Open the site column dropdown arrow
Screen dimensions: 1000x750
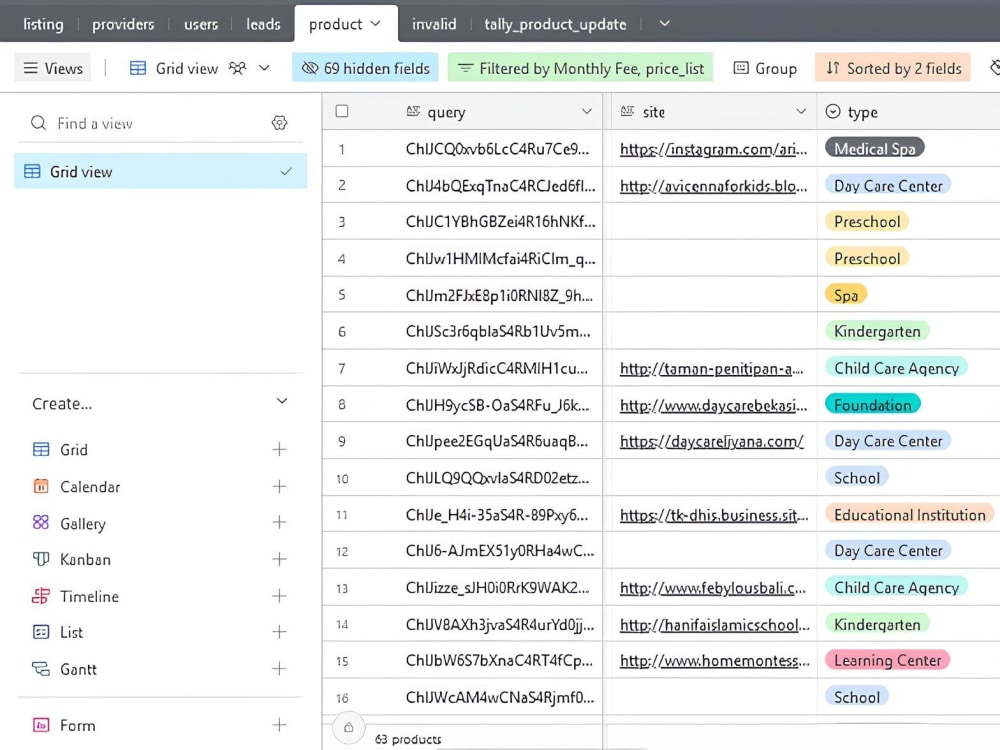pyautogui.click(x=801, y=112)
